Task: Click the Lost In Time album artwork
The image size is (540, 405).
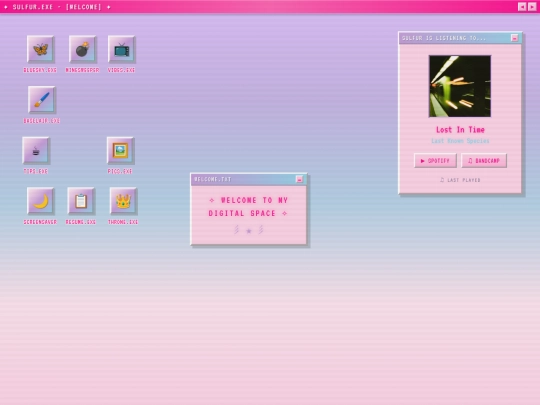Action: [460, 86]
